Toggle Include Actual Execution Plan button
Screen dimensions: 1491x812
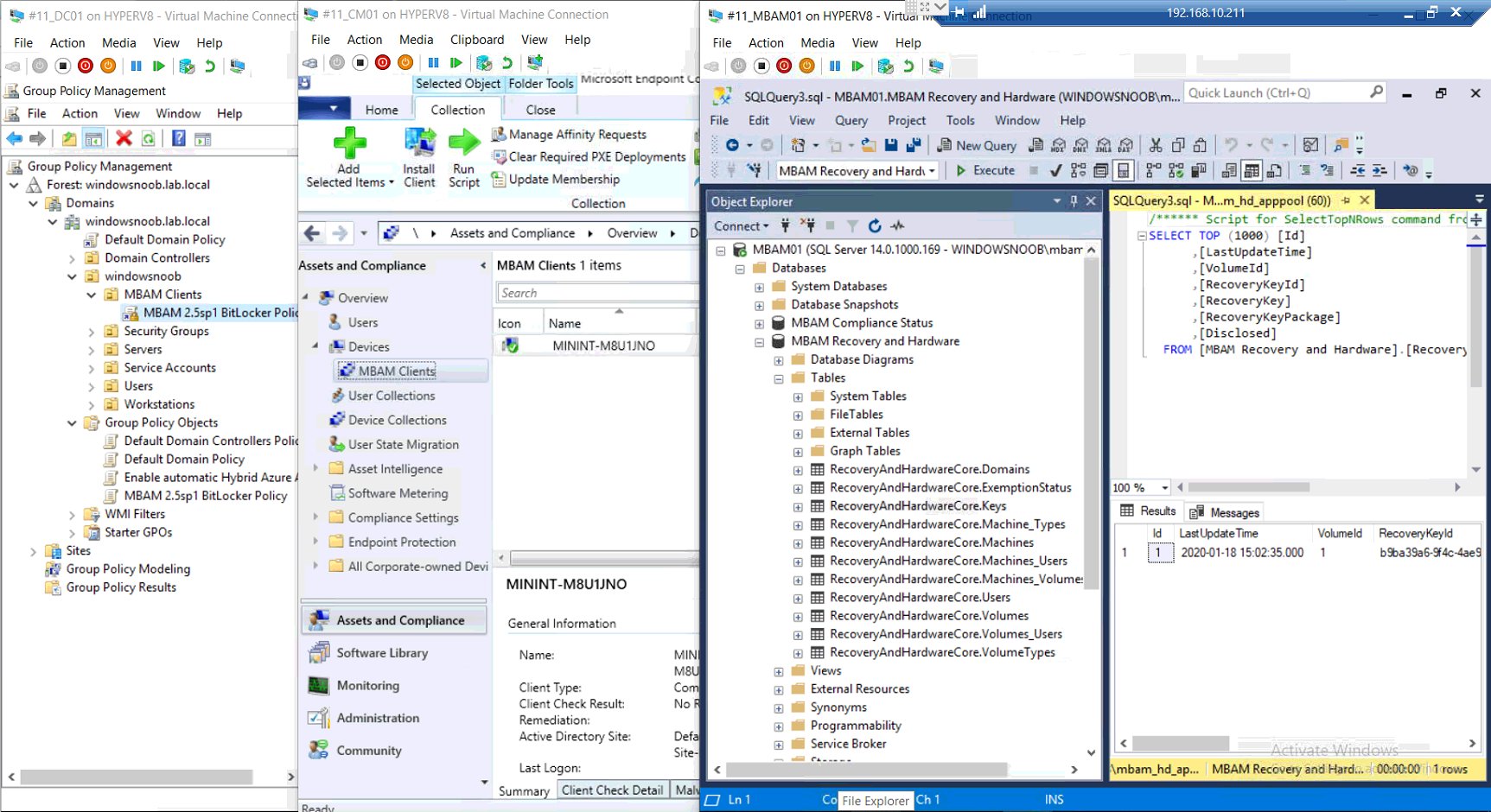(x=1153, y=171)
